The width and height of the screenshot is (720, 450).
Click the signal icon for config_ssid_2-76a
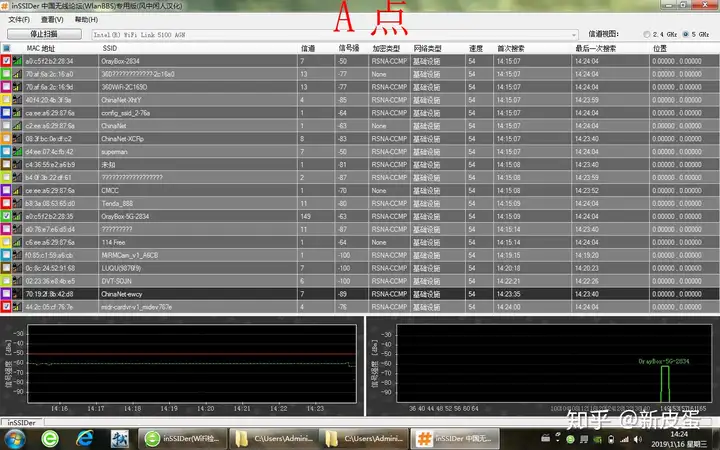[x=17, y=112]
